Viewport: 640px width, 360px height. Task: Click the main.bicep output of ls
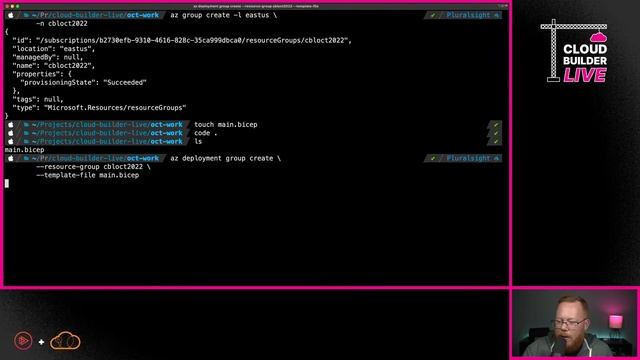point(24,150)
